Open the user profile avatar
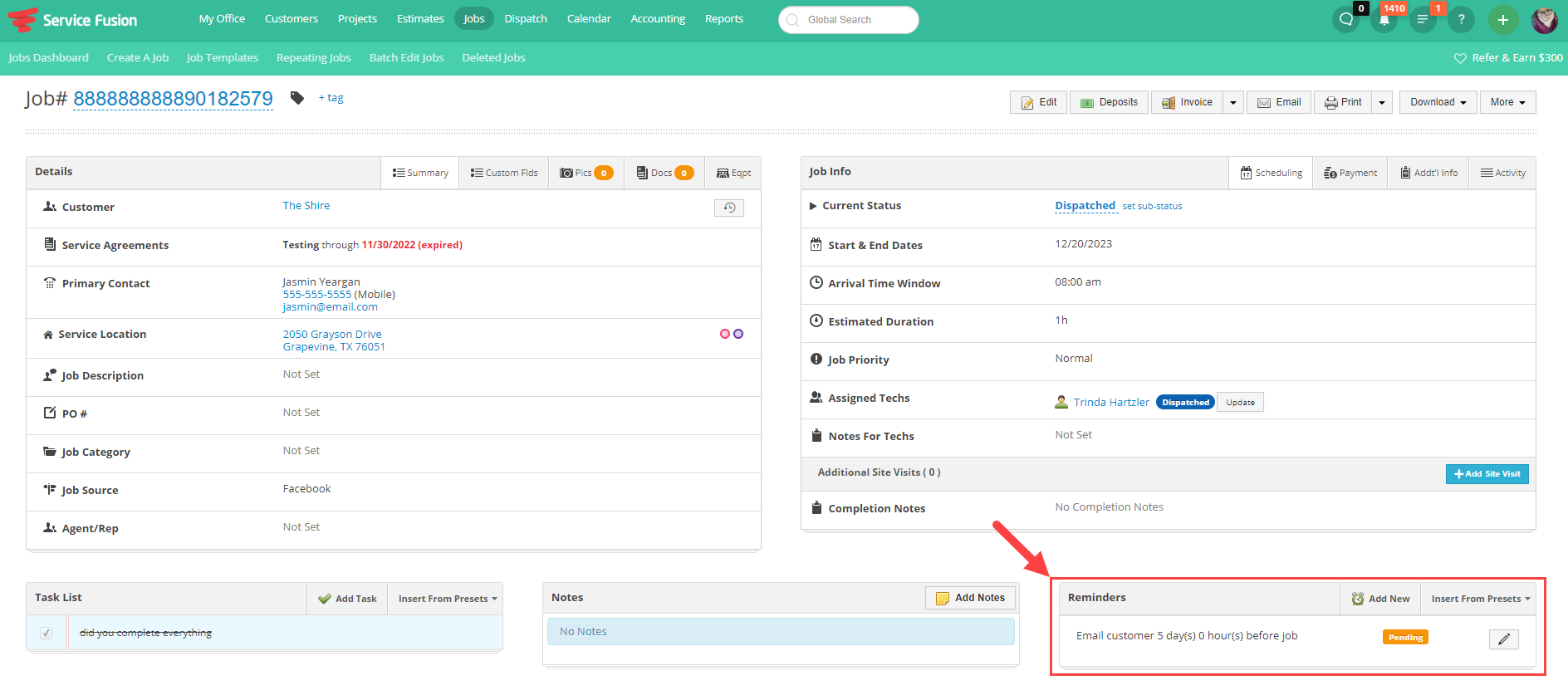 pyautogui.click(x=1545, y=19)
